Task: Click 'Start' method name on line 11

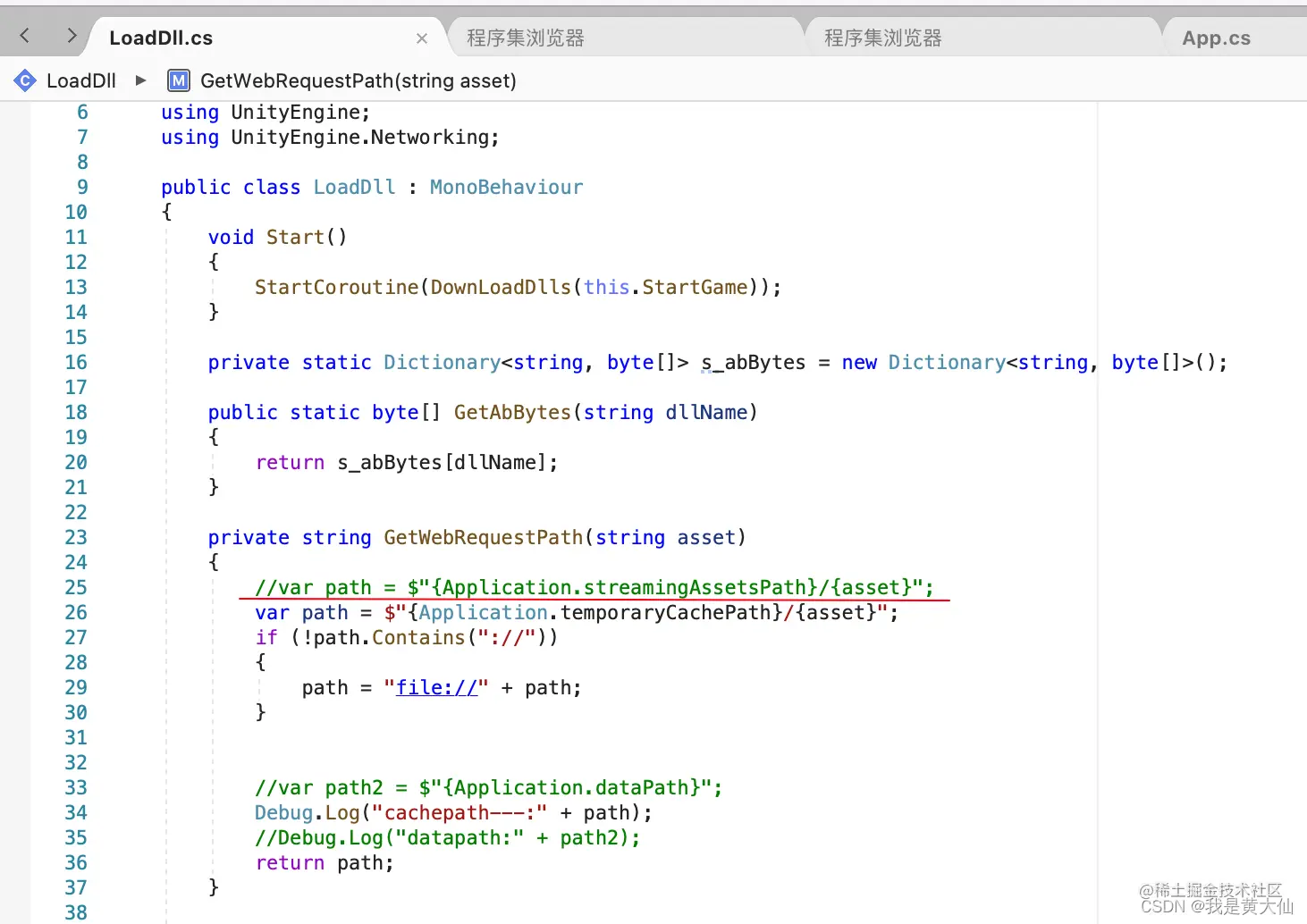Action: click(296, 237)
